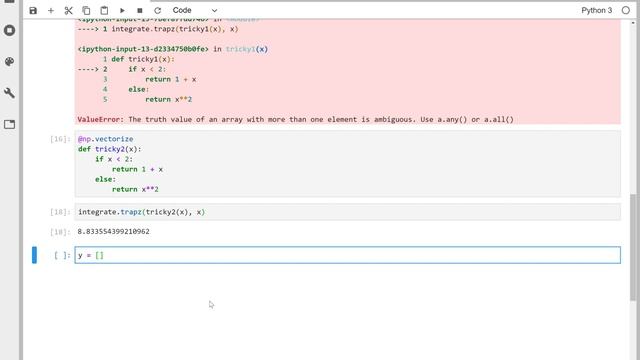Open the Notebook Tools wrench sidebar icon
The image size is (640, 360).
click(x=9, y=93)
